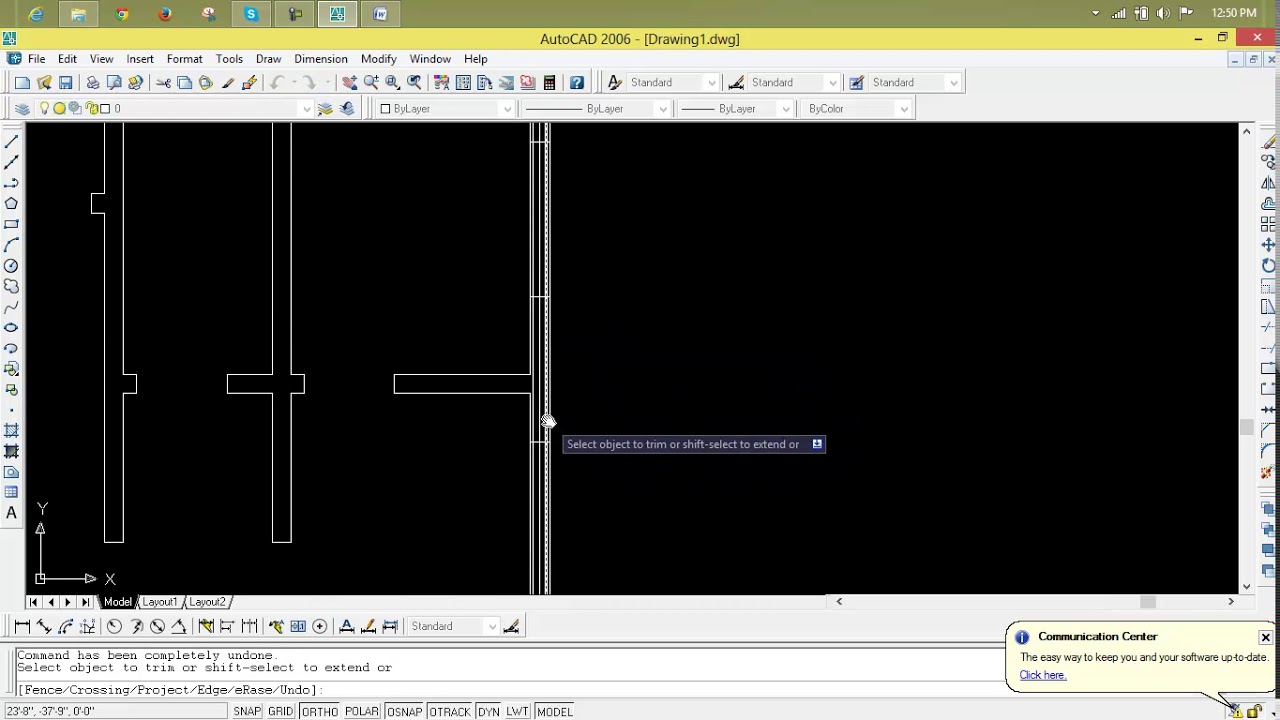Open the table style Standard dropdown

point(954,83)
